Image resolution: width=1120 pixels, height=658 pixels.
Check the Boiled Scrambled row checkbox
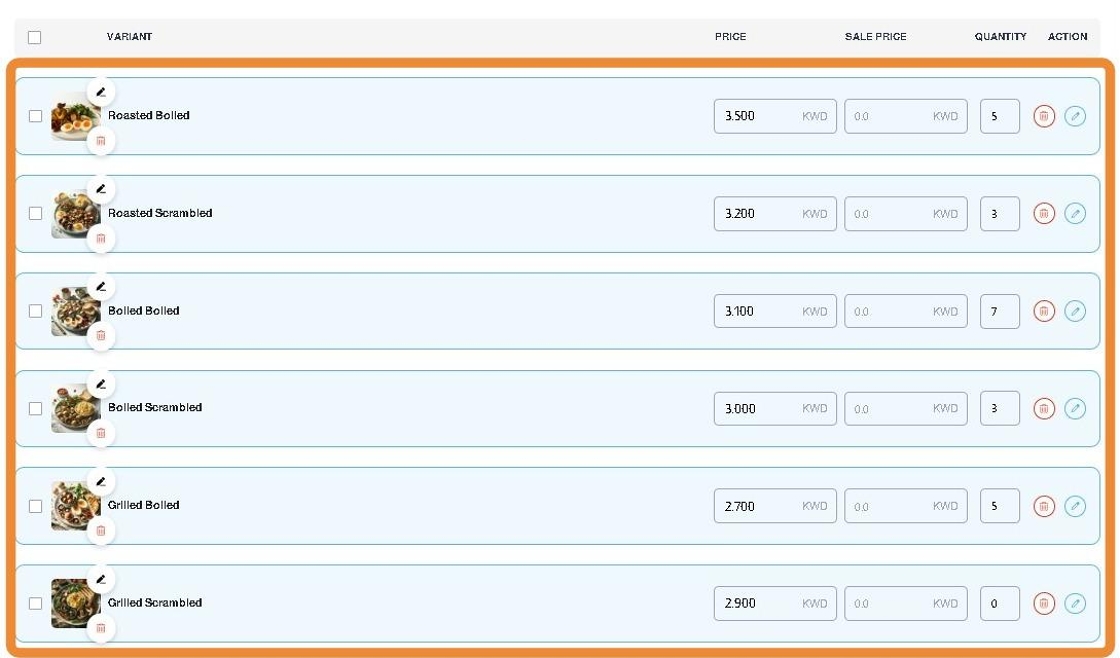tap(35, 409)
